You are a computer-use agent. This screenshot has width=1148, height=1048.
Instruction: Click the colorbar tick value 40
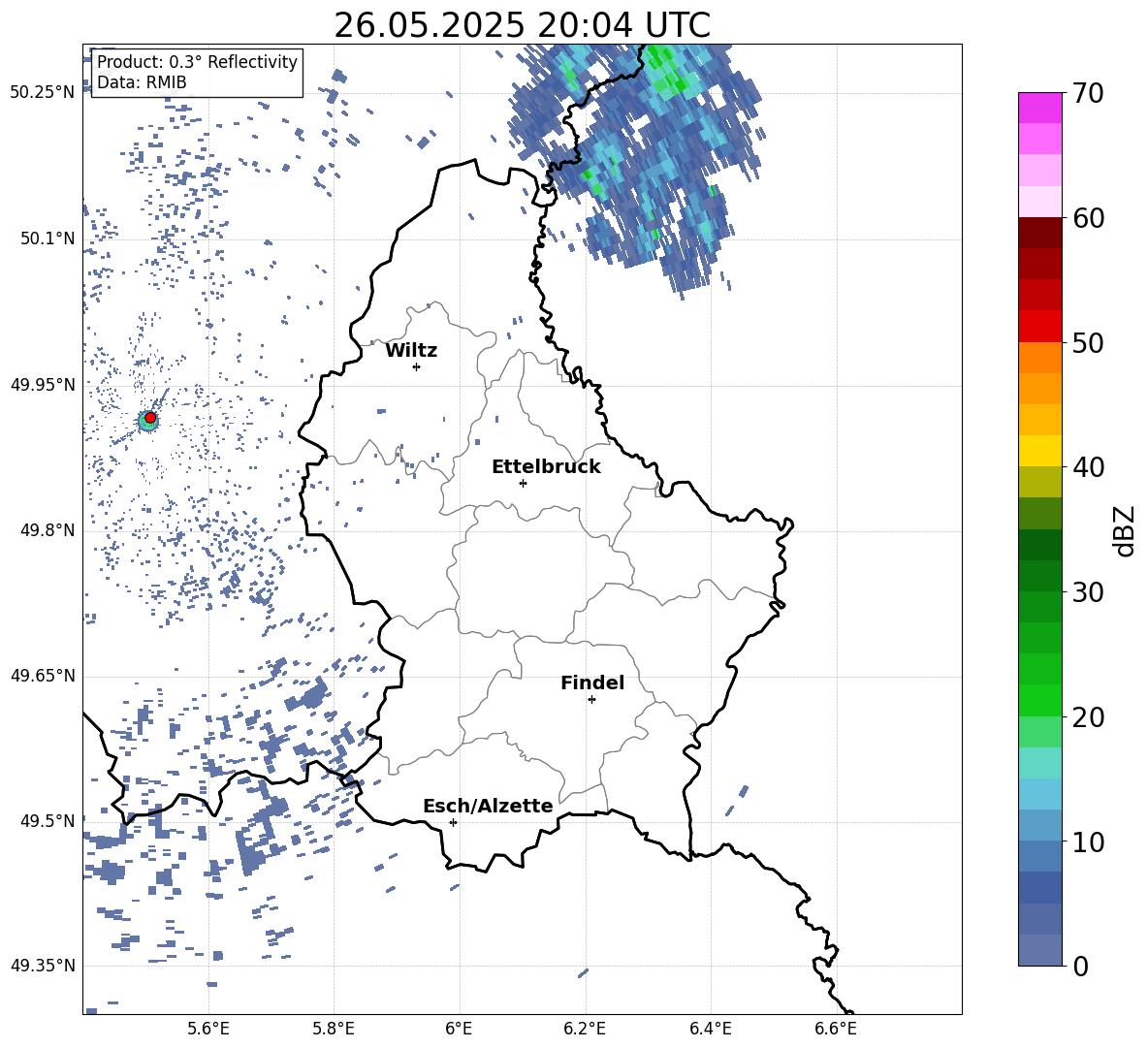(1088, 467)
